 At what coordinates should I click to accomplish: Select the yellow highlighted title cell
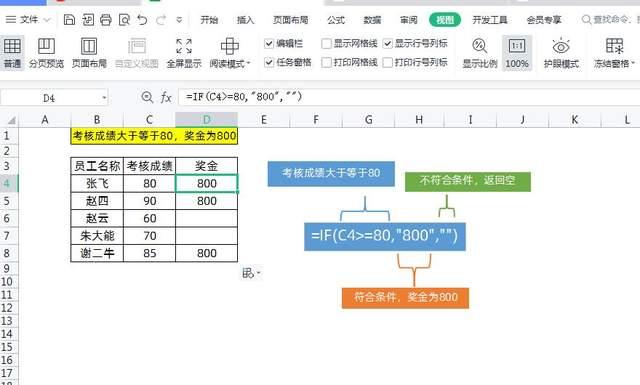pyautogui.click(x=154, y=136)
